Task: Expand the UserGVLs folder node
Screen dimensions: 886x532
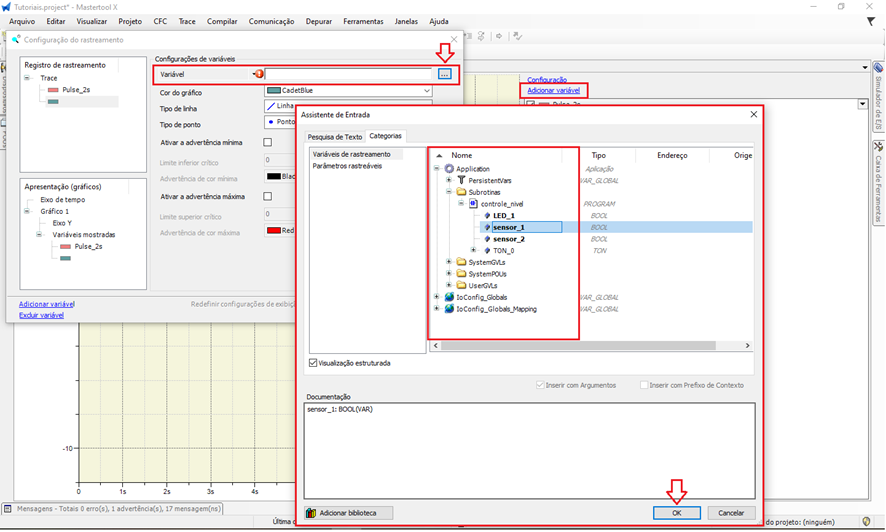Action: pyautogui.click(x=449, y=285)
